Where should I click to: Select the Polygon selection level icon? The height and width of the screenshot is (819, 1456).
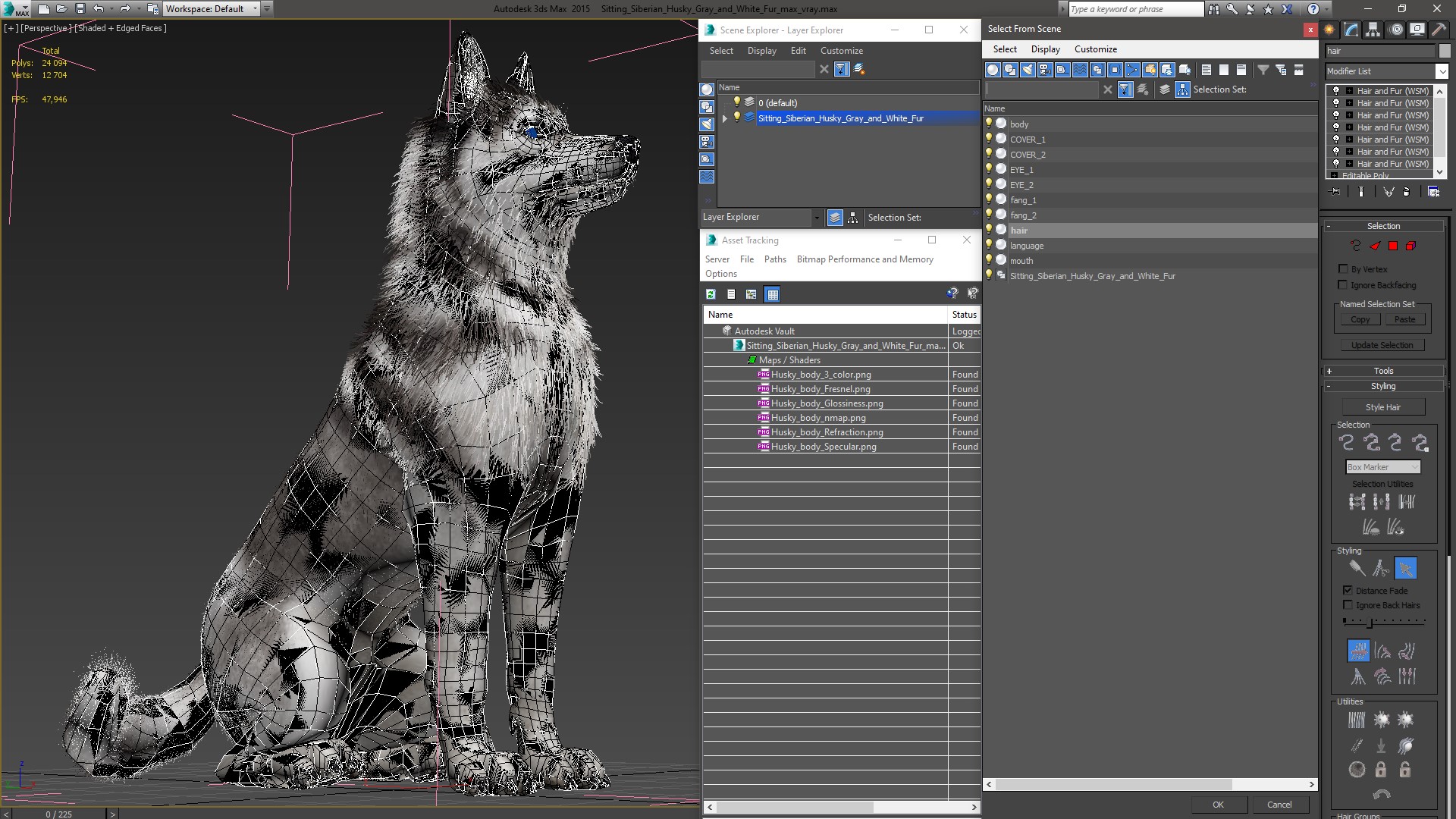pos(1393,246)
